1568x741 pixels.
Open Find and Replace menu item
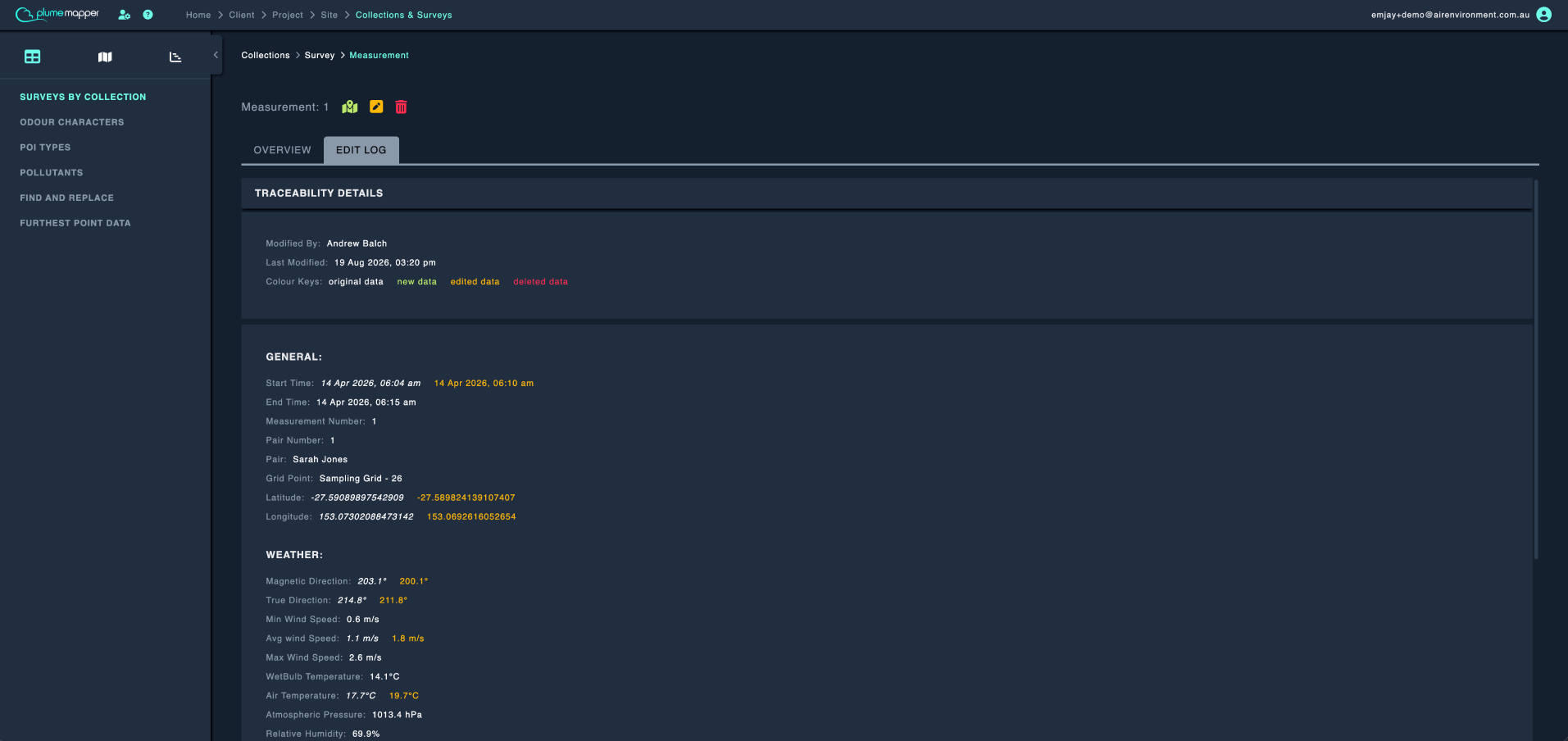coord(67,198)
